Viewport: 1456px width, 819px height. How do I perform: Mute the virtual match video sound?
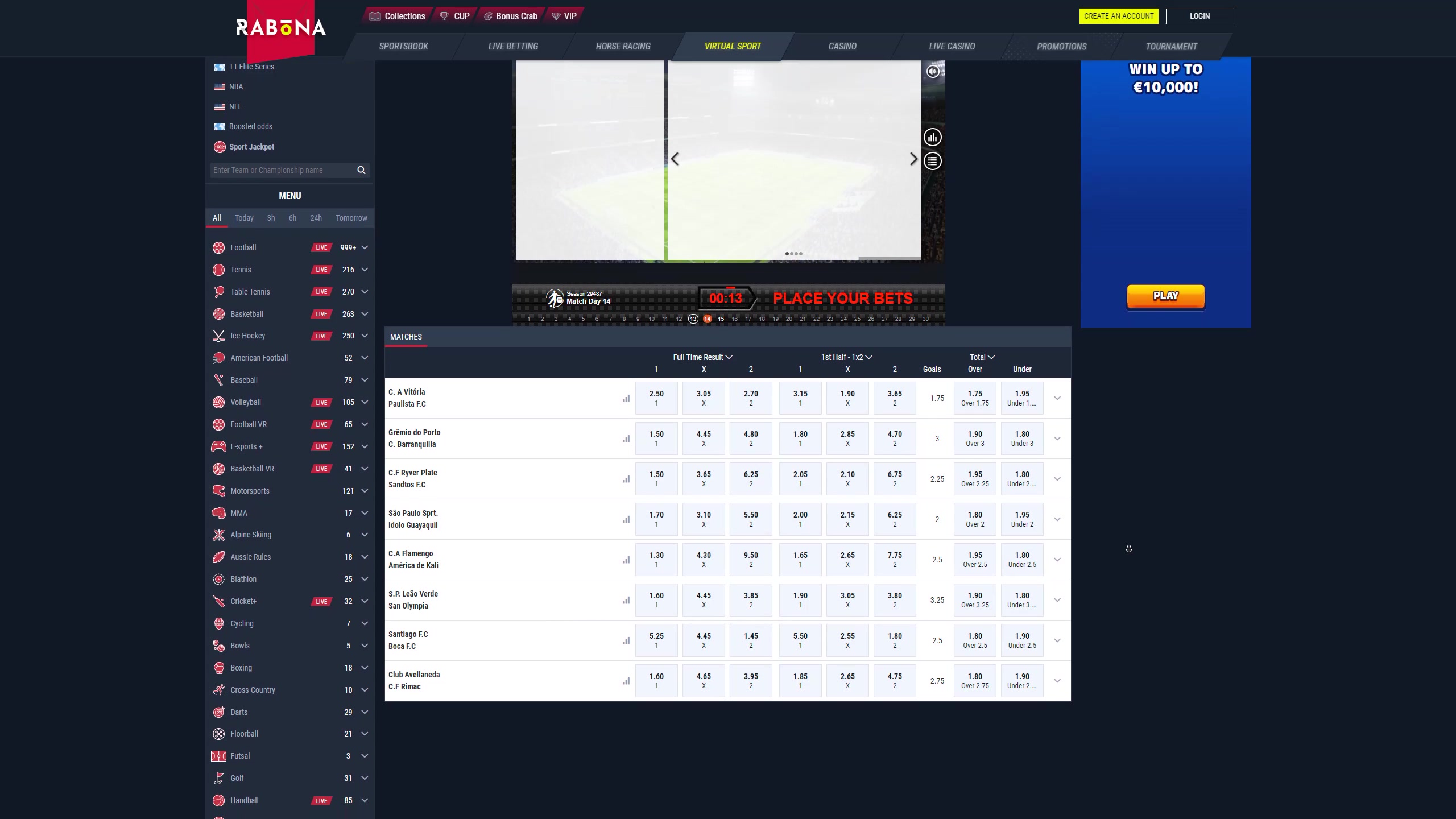tap(932, 71)
